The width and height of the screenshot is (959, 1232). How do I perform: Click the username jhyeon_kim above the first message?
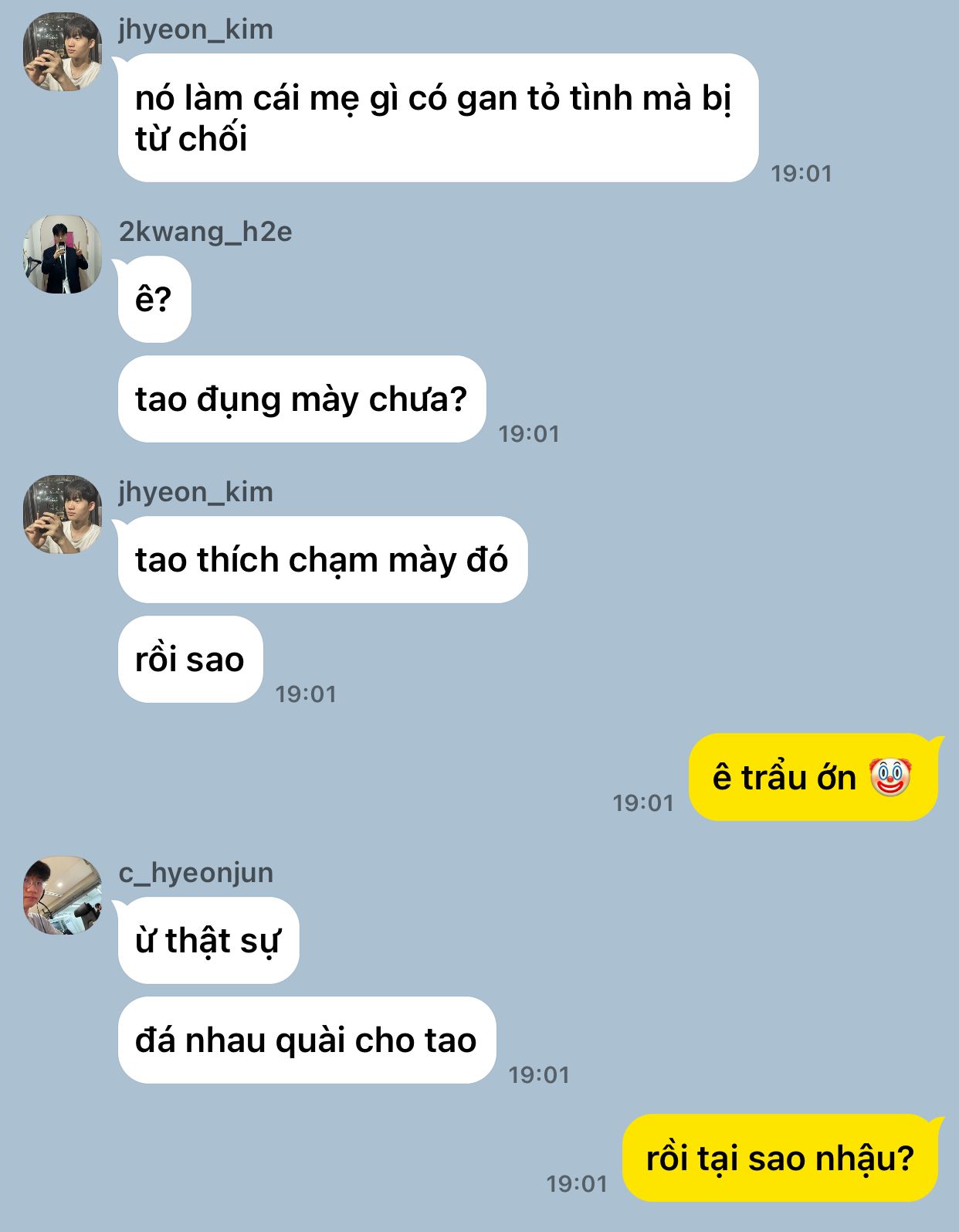pyautogui.click(x=195, y=29)
